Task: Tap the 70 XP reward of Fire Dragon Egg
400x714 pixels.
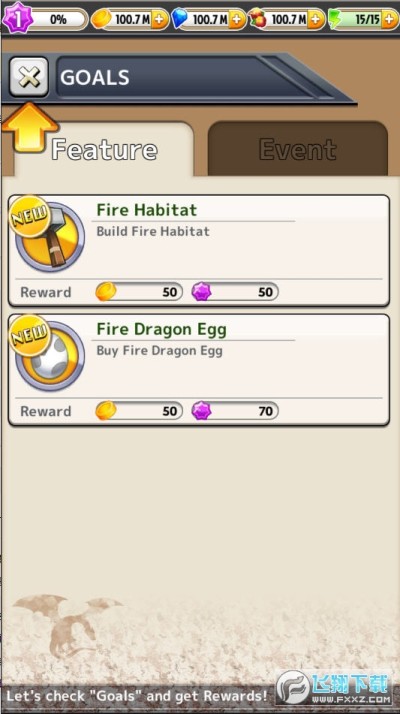Action: (x=235, y=411)
